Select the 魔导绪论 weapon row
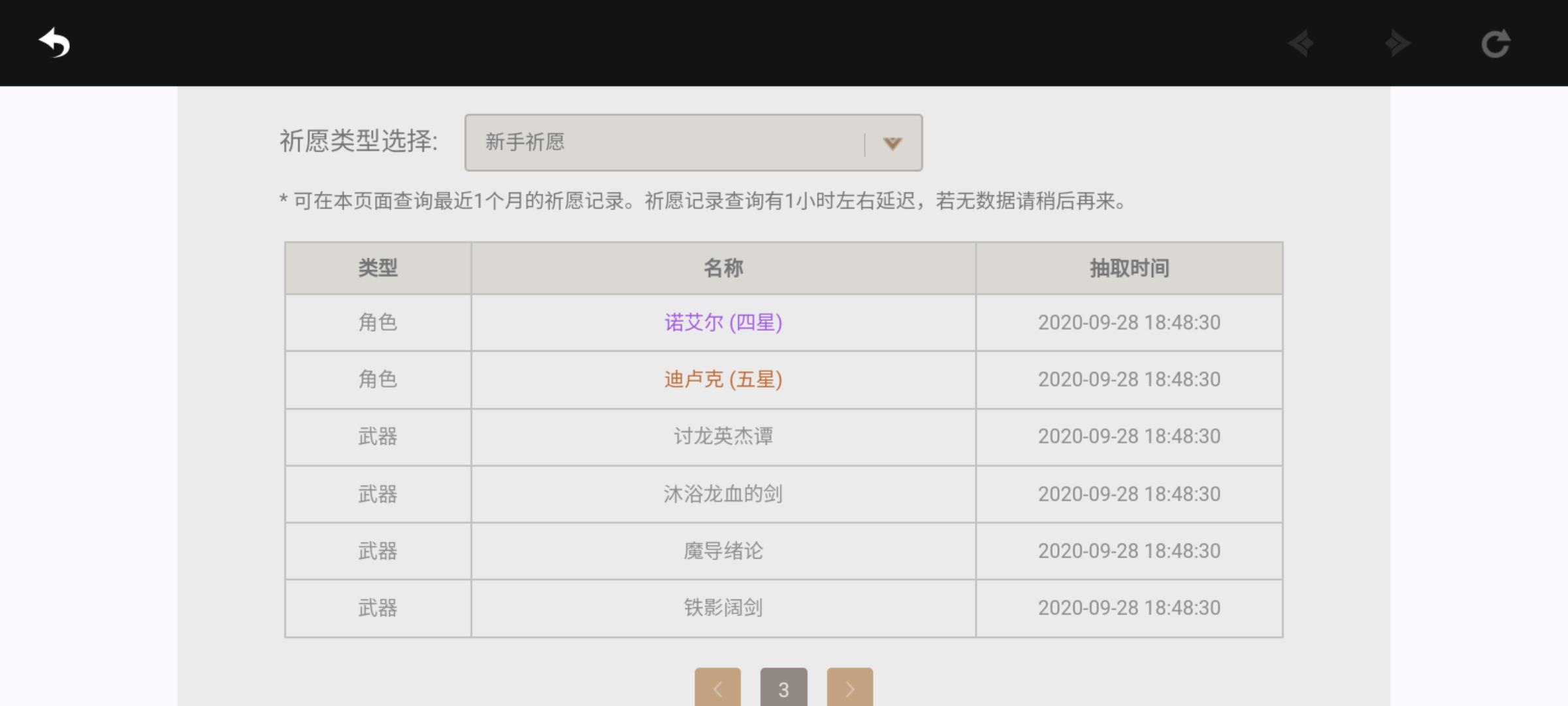This screenshot has height=706, width=1568. [783, 550]
